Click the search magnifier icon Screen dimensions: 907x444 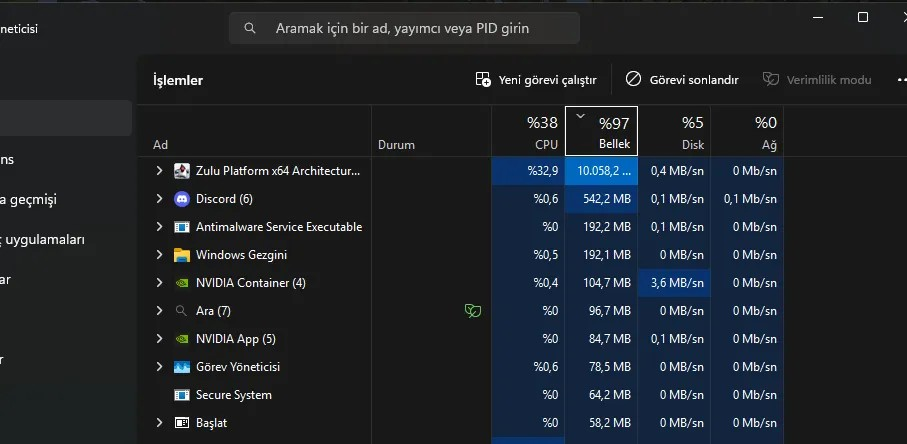click(250, 28)
